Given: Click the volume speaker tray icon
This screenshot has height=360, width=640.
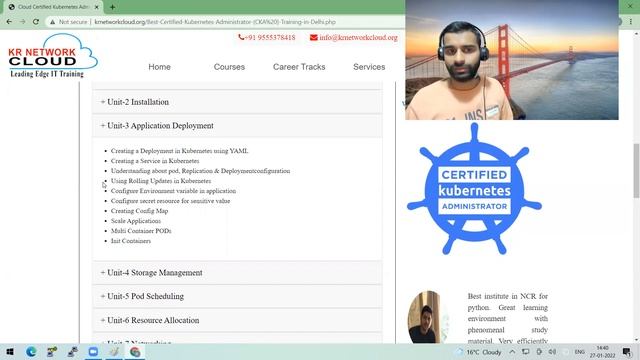Looking at the screenshot, I should click(552, 352).
